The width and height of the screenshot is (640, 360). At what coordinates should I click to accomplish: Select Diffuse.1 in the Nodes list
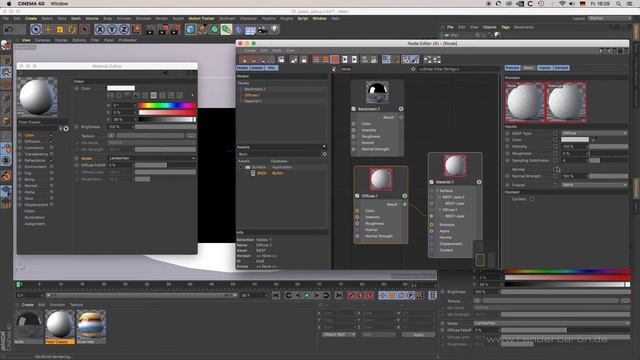tap(252, 95)
